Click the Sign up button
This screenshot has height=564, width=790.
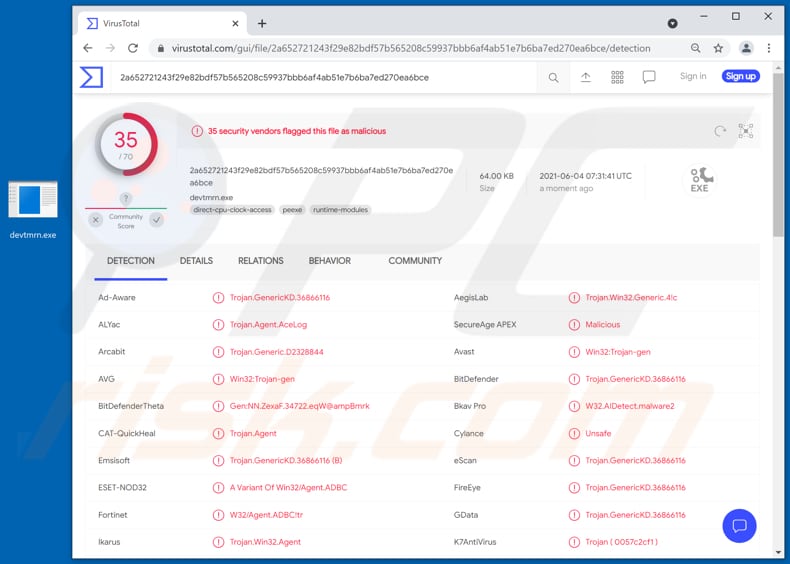740,76
